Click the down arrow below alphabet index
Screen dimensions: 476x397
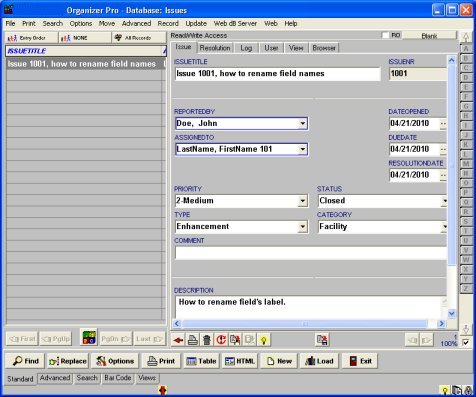(x=466, y=329)
